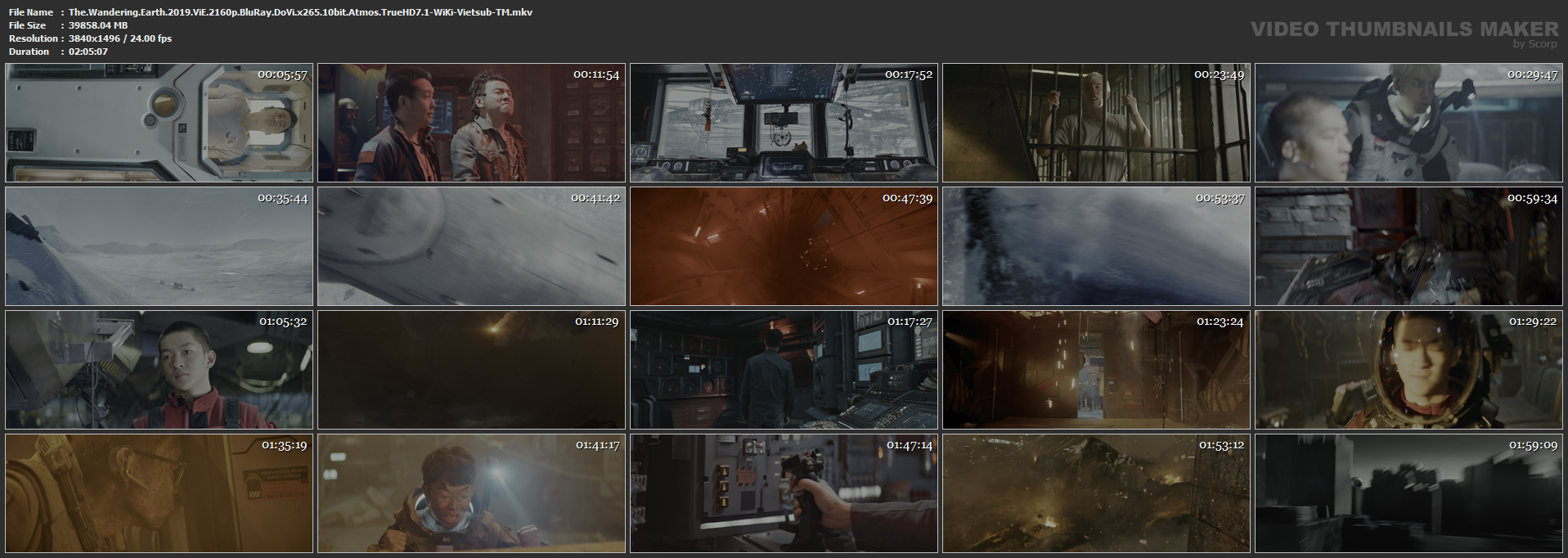Select the thumbnail at 01:05:32
Screen dimensions: 1568x558
tap(159, 370)
